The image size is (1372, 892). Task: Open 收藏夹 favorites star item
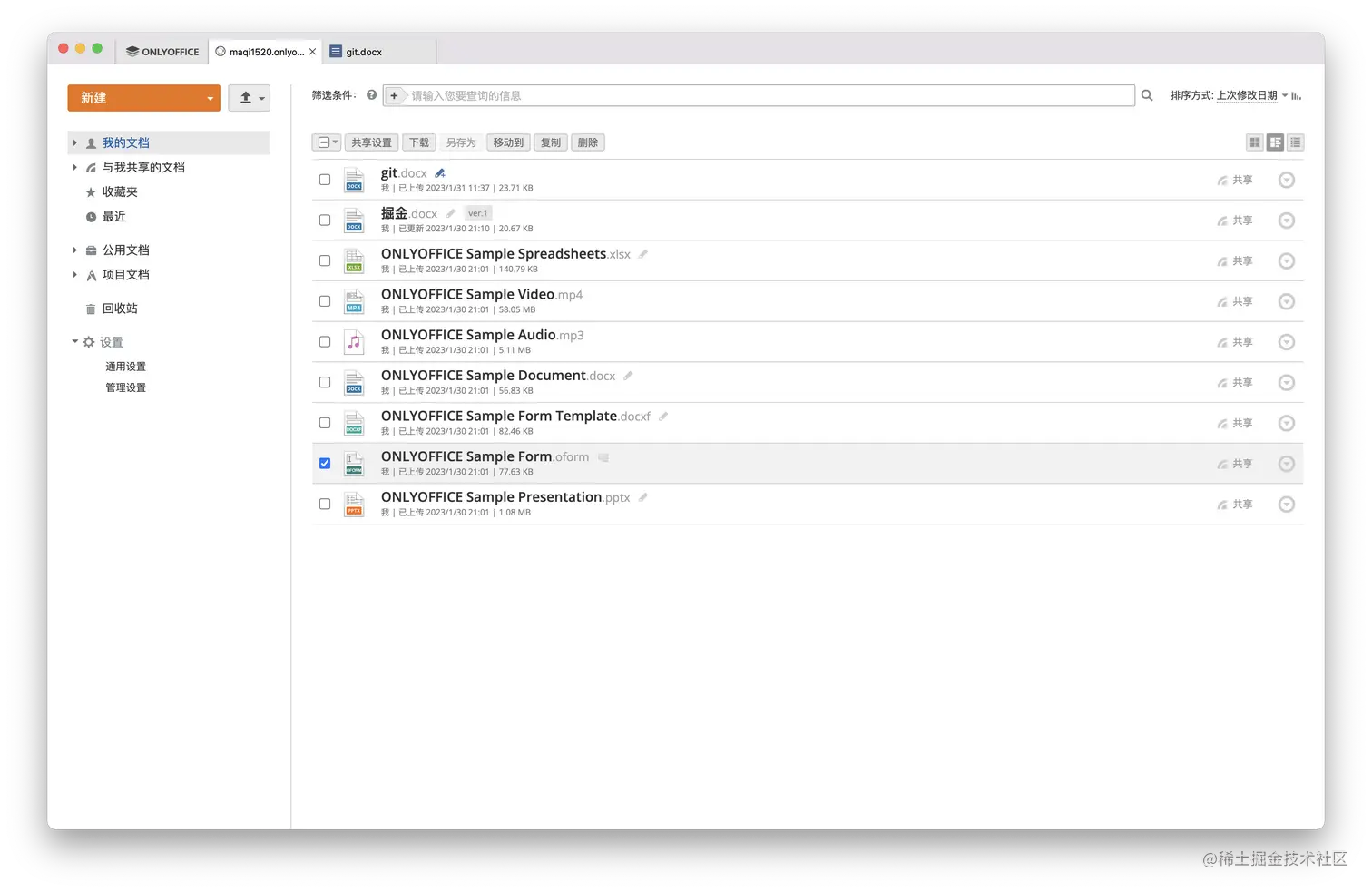tap(120, 192)
